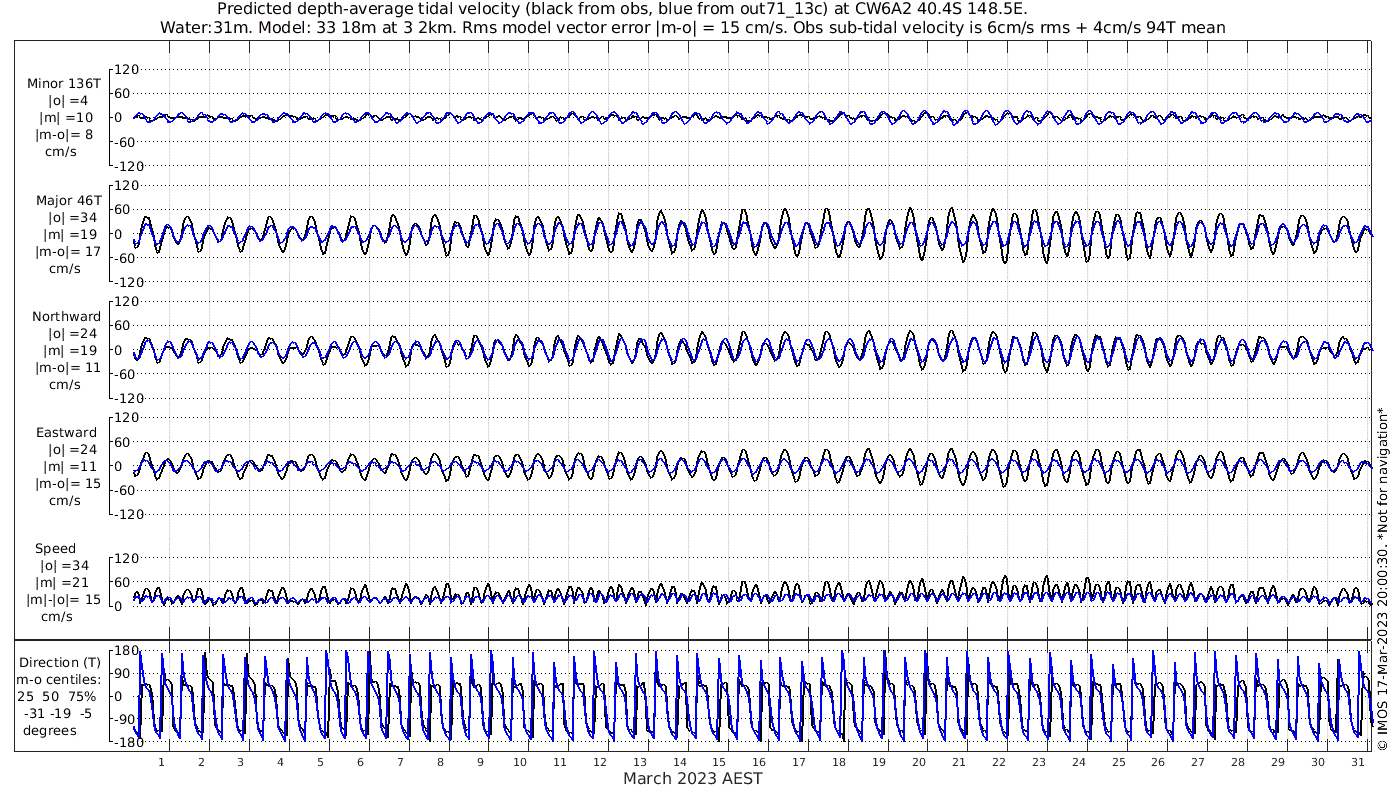Click the '|m| =10' value in Minor panel
Viewport: 1400px width, 800px height.
tap(68, 118)
